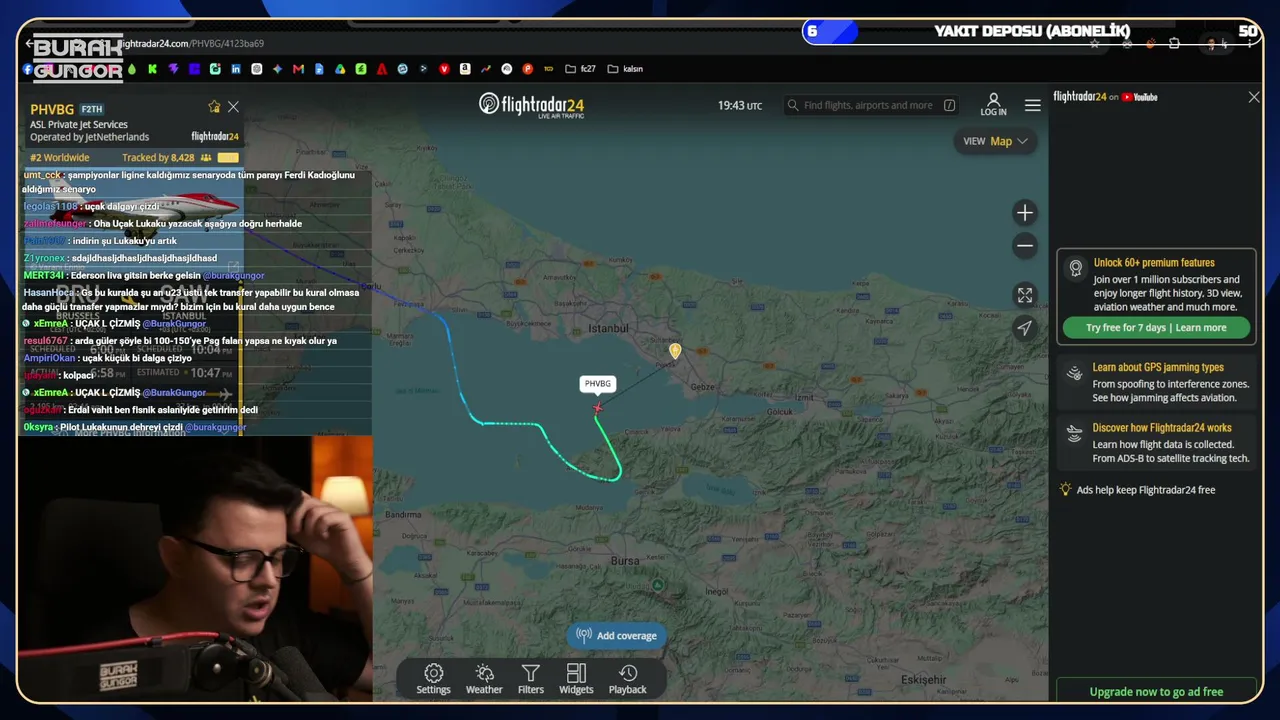Click the 19:43 UTC clock
The image size is (1280, 720).
click(740, 105)
